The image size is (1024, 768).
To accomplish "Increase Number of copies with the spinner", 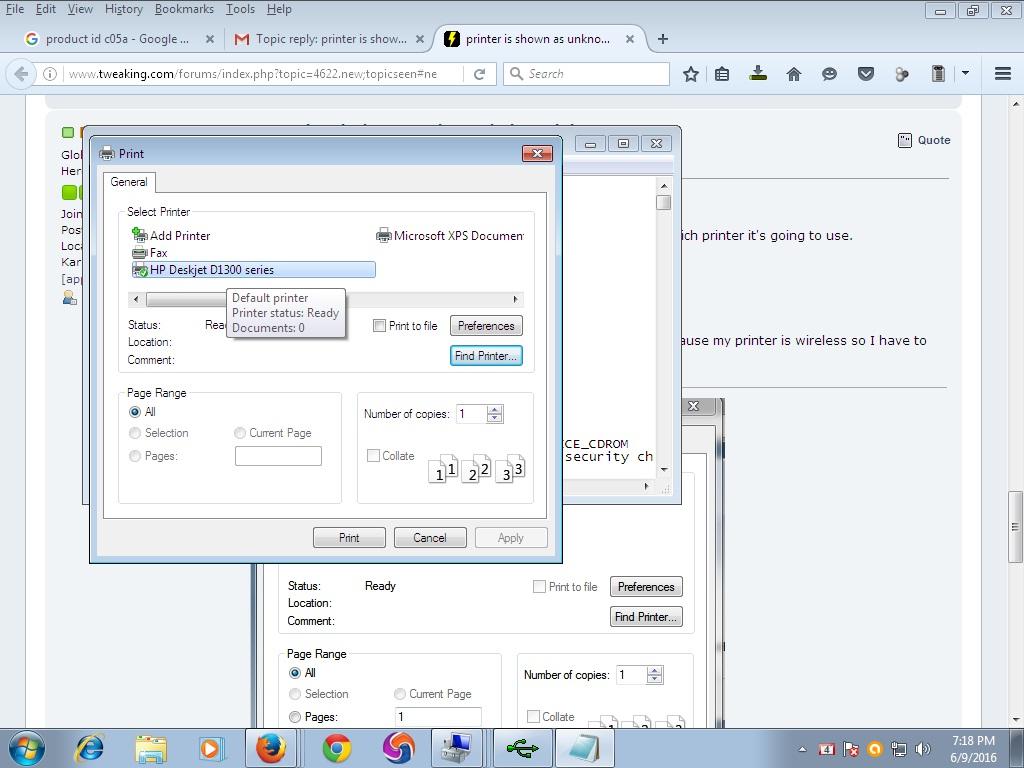I will pos(495,409).
